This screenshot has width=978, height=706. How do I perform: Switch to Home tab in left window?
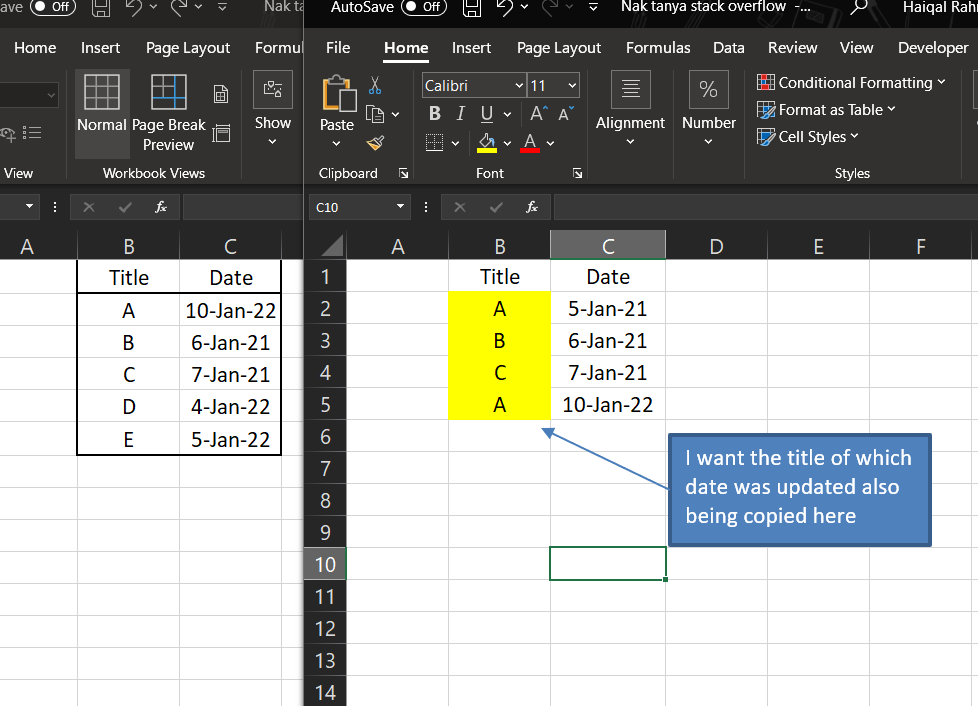pyautogui.click(x=35, y=48)
